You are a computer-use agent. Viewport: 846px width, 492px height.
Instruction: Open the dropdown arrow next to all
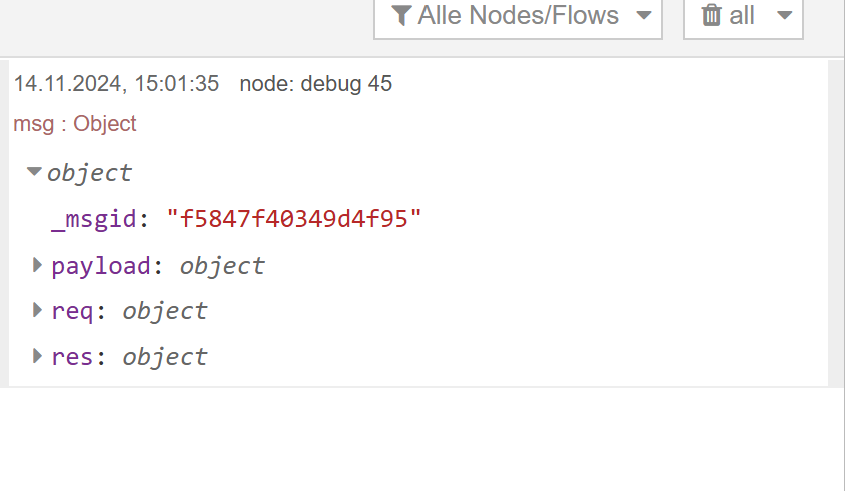(784, 16)
